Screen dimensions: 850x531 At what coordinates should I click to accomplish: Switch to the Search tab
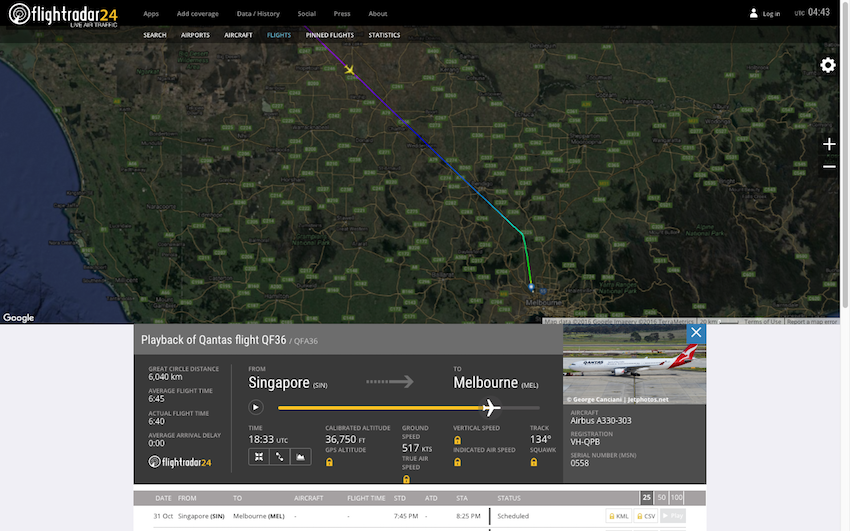154,35
